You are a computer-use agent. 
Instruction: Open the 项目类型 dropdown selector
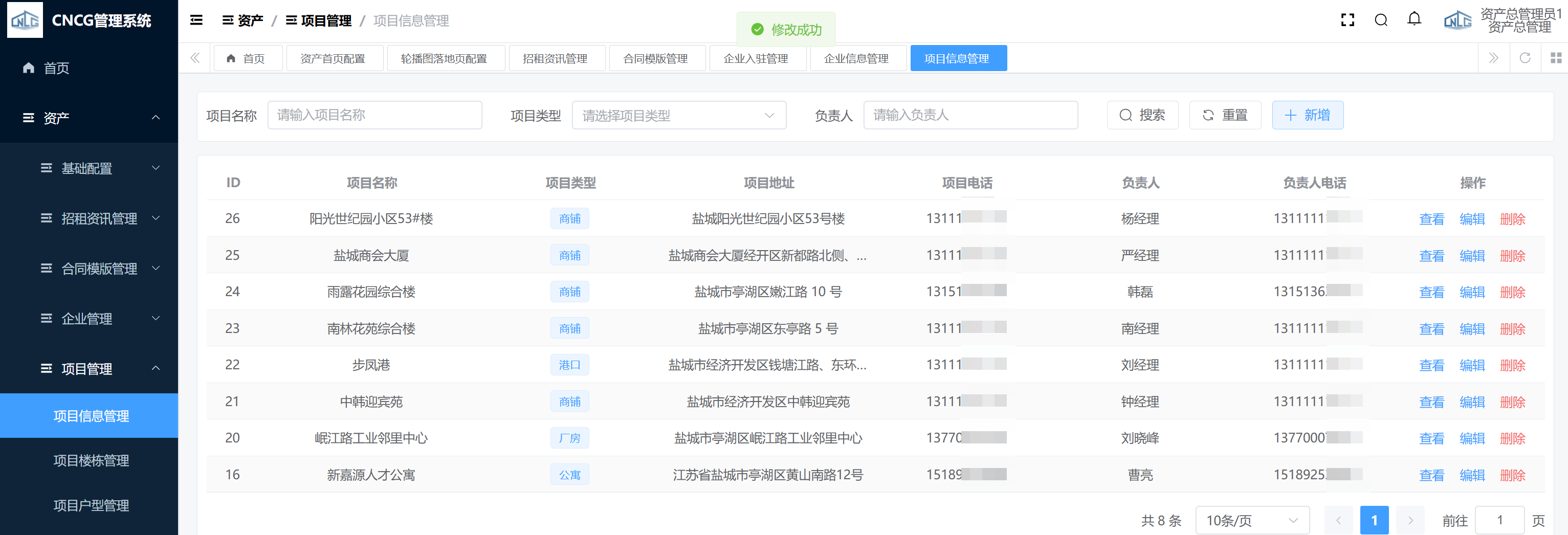(x=678, y=116)
